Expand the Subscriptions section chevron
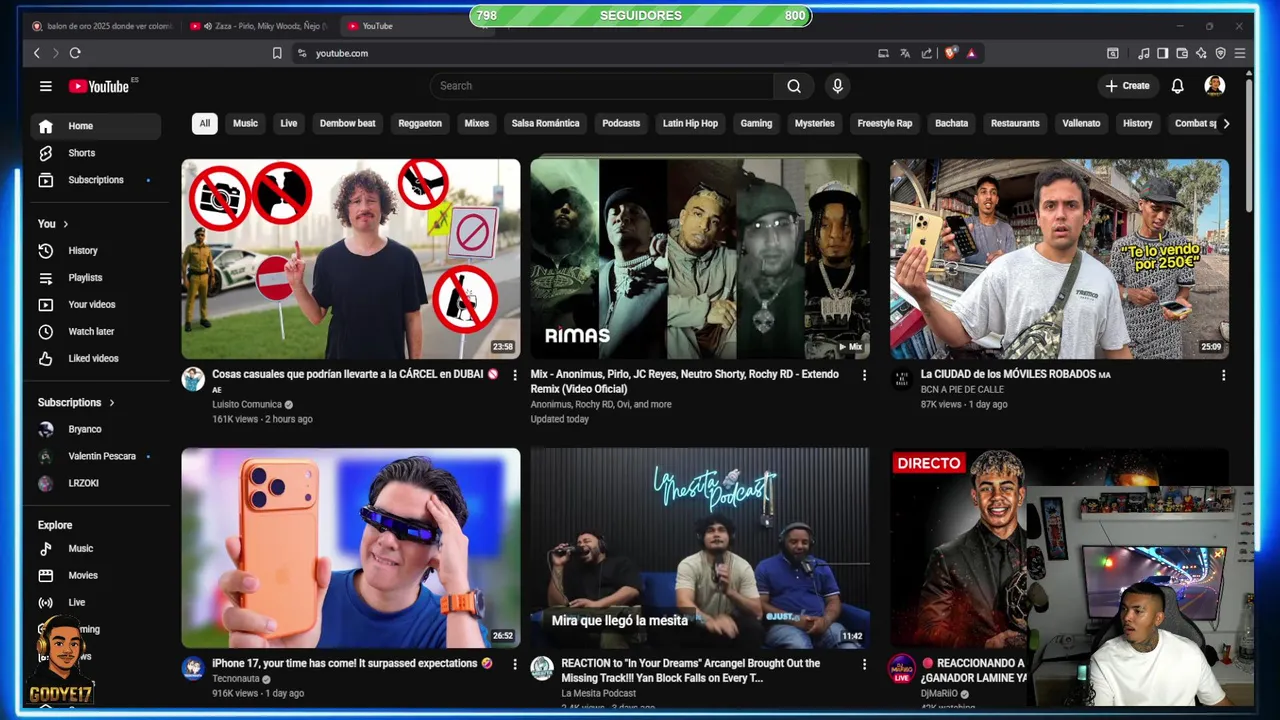The width and height of the screenshot is (1280, 720). [111, 403]
